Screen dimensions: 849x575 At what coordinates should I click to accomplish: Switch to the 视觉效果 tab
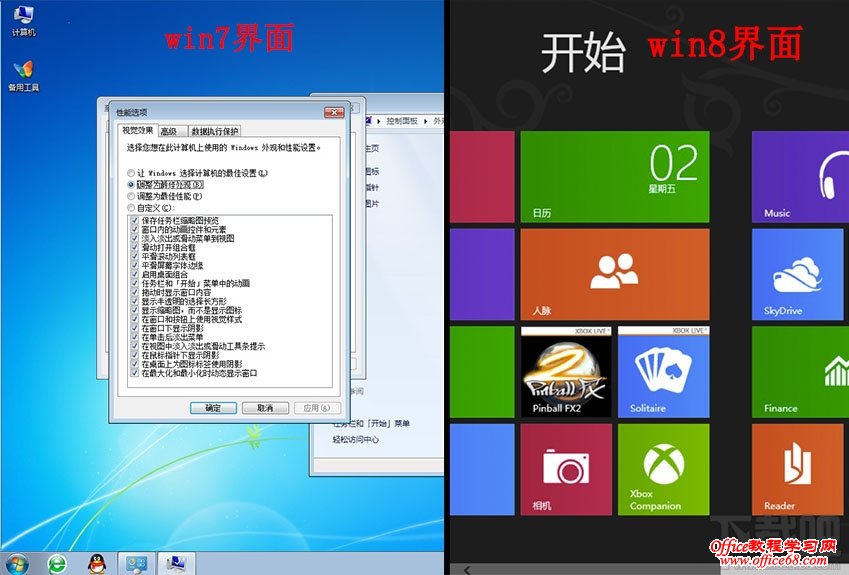coord(138,130)
